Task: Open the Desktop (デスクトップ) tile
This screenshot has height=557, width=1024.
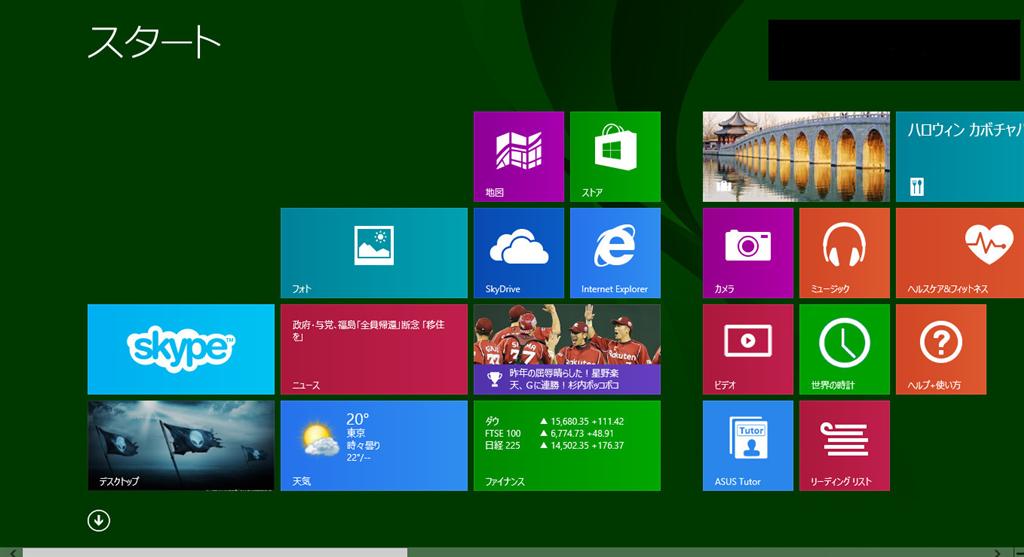Action: 181,445
